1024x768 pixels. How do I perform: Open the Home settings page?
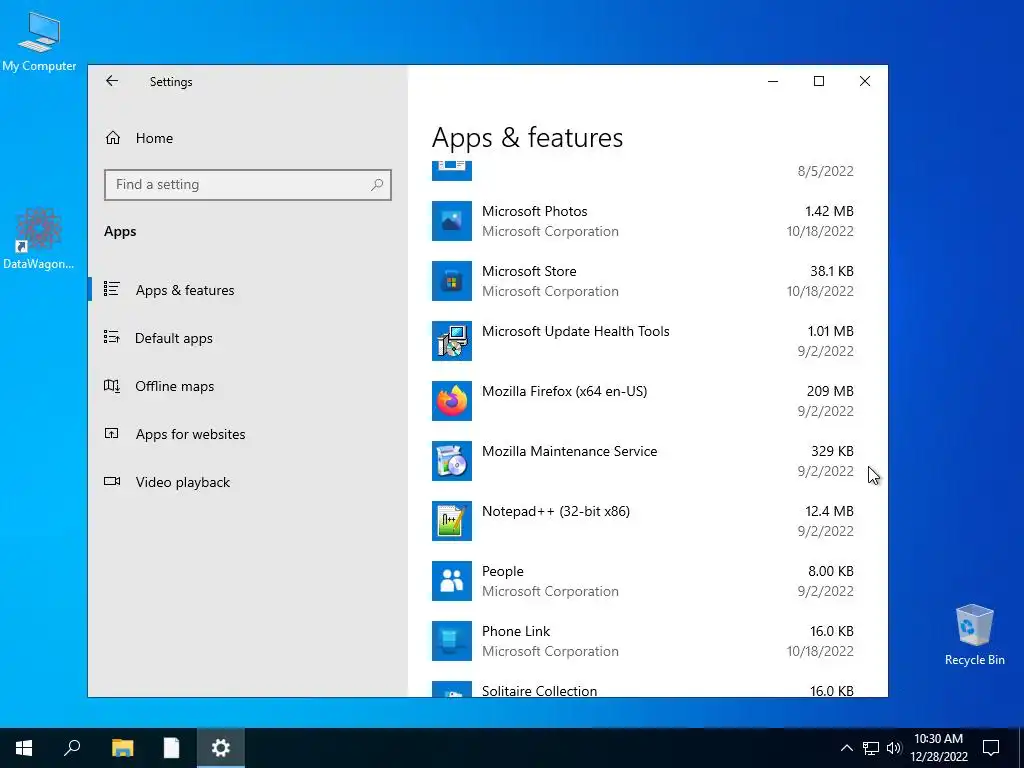tap(154, 138)
